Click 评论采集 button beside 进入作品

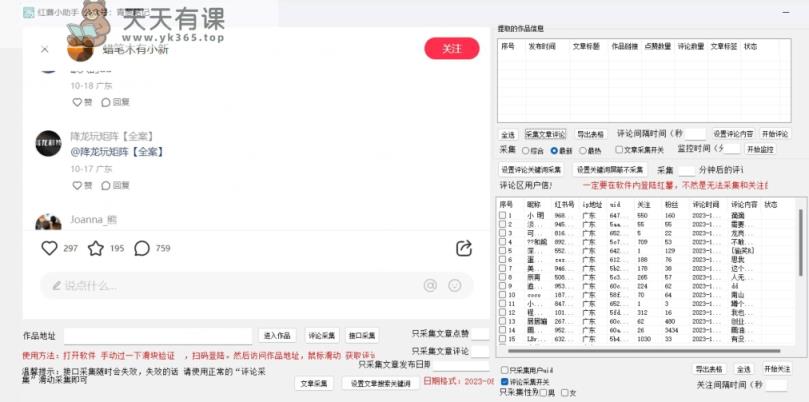(x=322, y=335)
